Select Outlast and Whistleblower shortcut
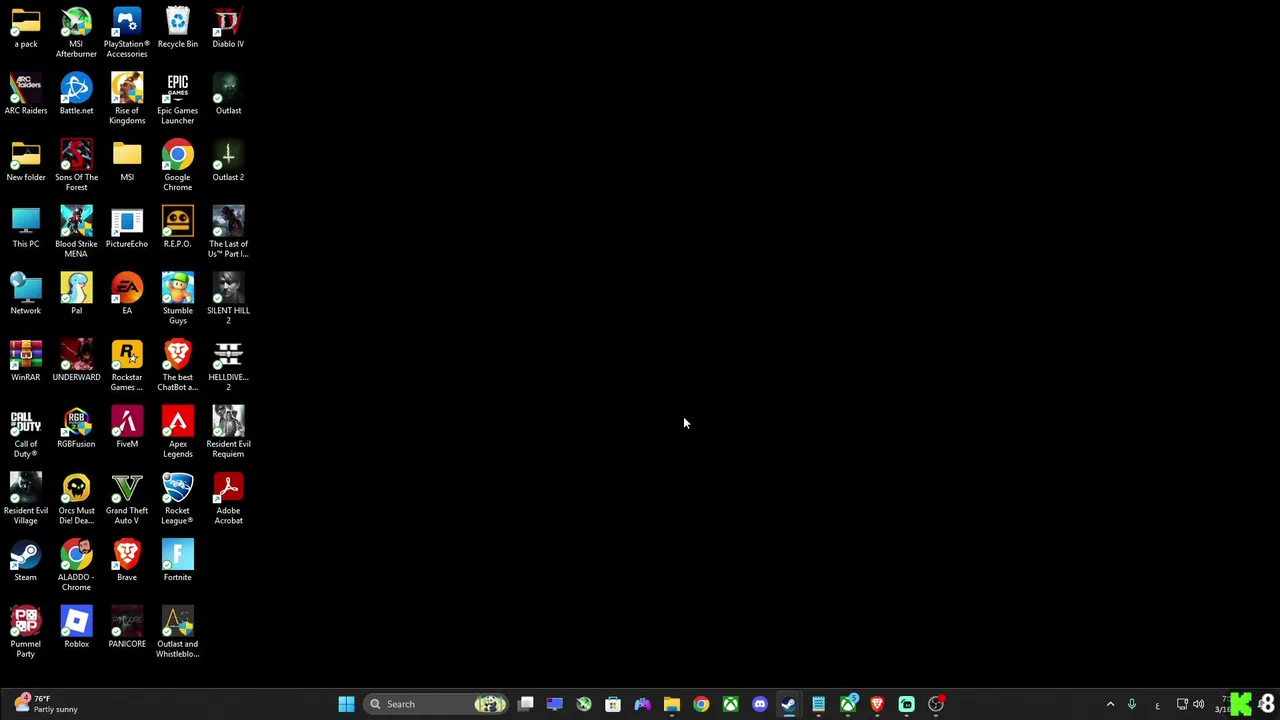The width and height of the screenshot is (1280, 720). pos(177,633)
